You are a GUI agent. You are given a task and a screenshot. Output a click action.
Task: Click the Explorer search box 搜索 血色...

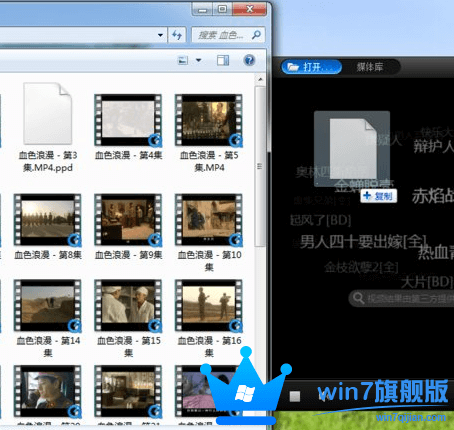(228, 35)
